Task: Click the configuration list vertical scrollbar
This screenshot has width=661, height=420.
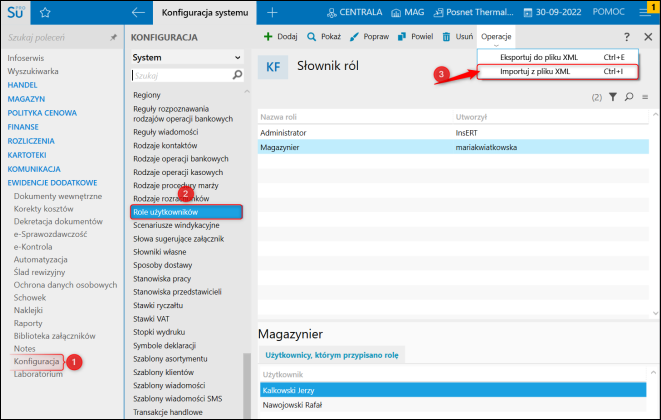Action: (247, 385)
